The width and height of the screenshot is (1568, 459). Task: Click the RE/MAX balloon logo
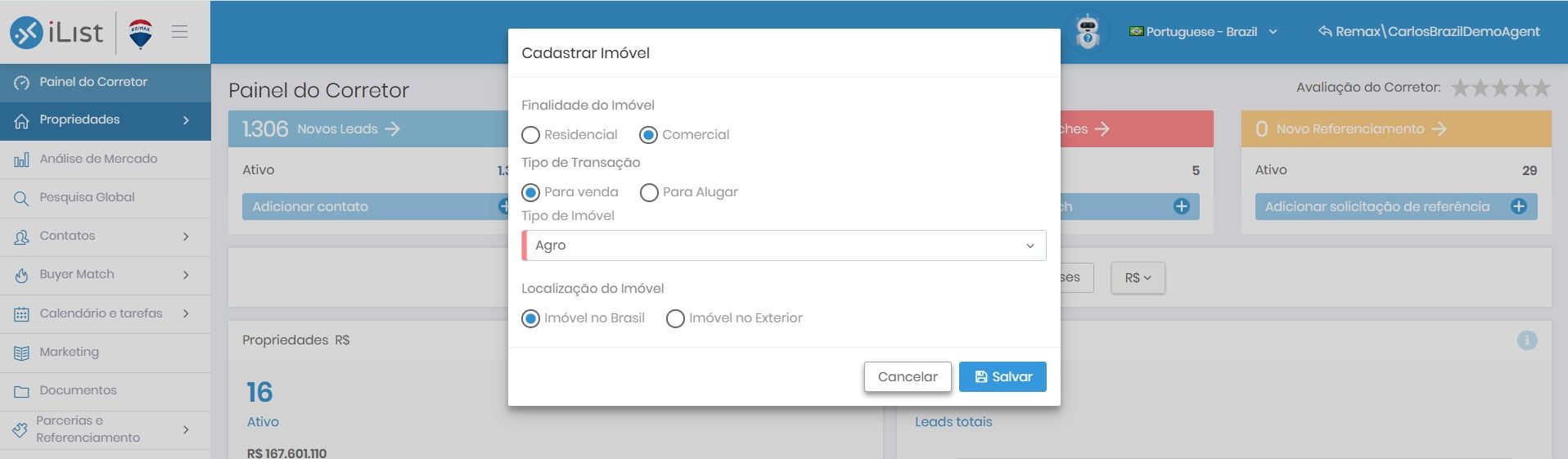(x=141, y=34)
